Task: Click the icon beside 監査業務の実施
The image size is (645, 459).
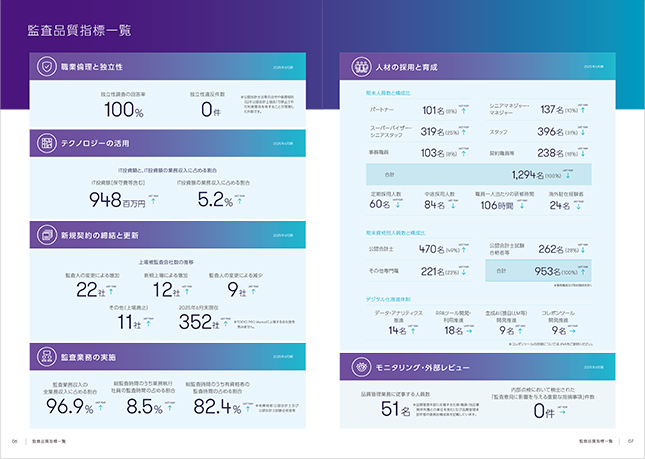Action: pyautogui.click(x=47, y=355)
